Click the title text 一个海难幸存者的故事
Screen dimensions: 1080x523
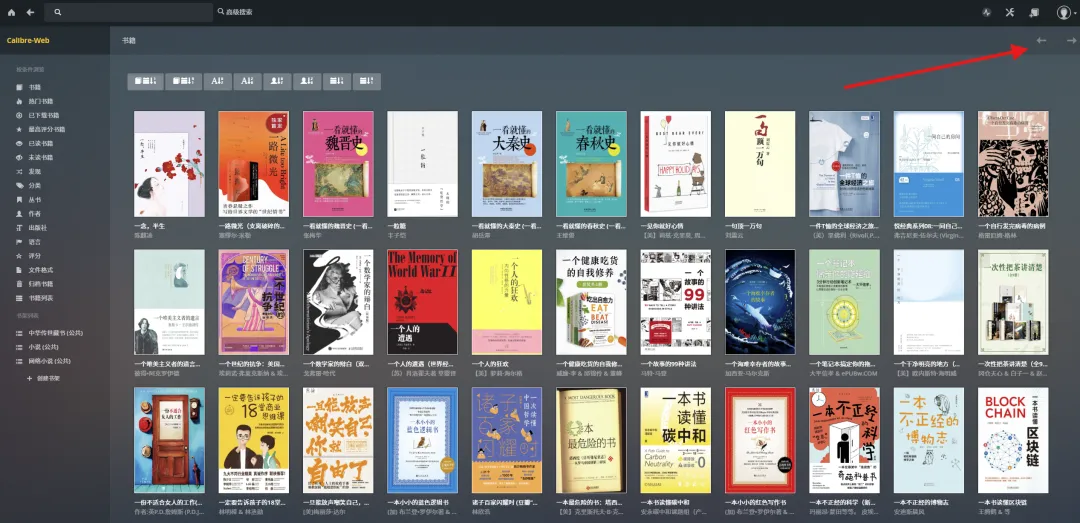[x=760, y=364]
